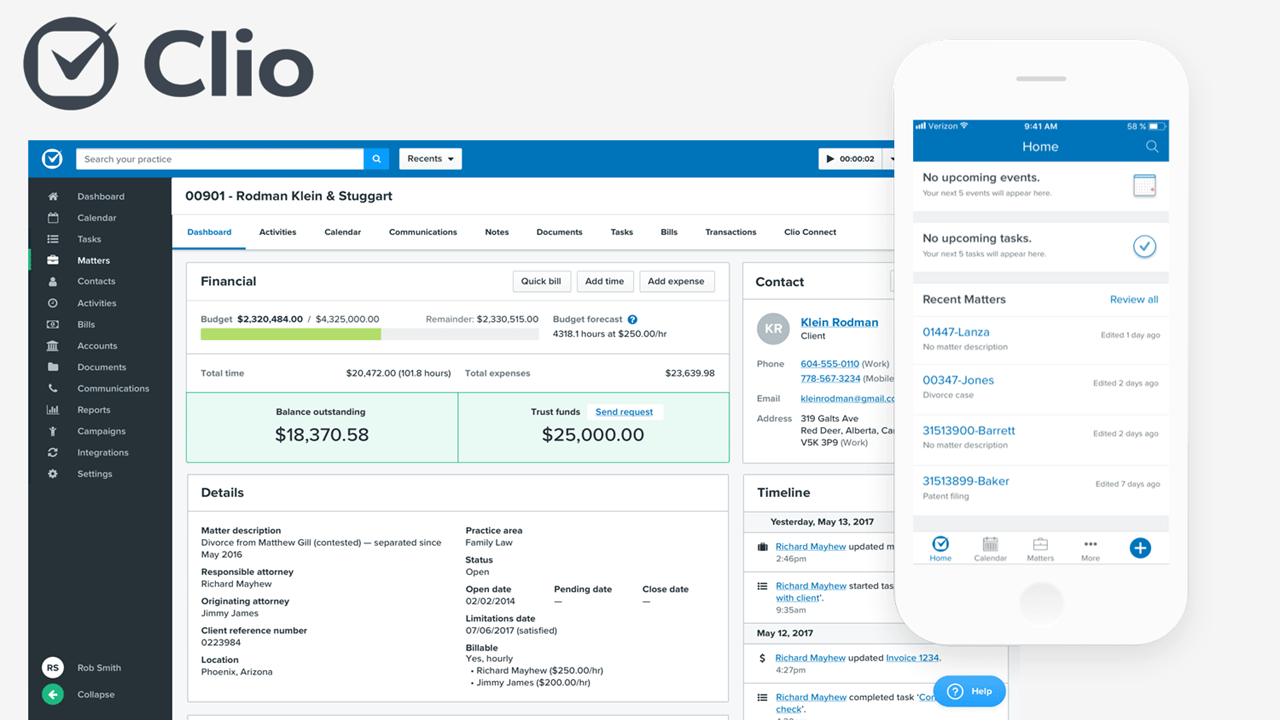
Task: Tap the blue plus button on phone
Action: click(1140, 547)
